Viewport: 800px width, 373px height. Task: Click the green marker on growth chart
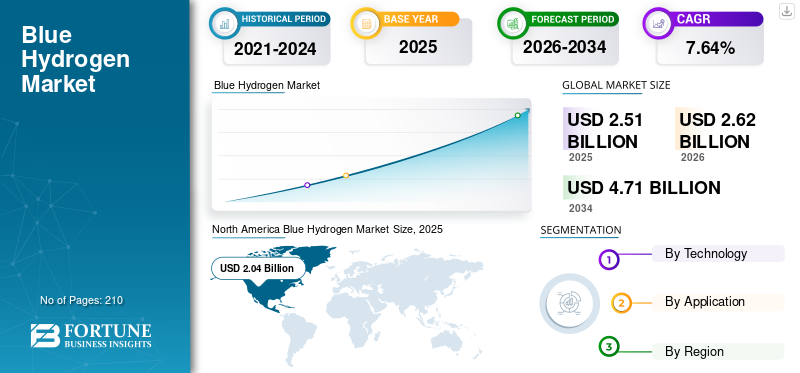click(517, 115)
